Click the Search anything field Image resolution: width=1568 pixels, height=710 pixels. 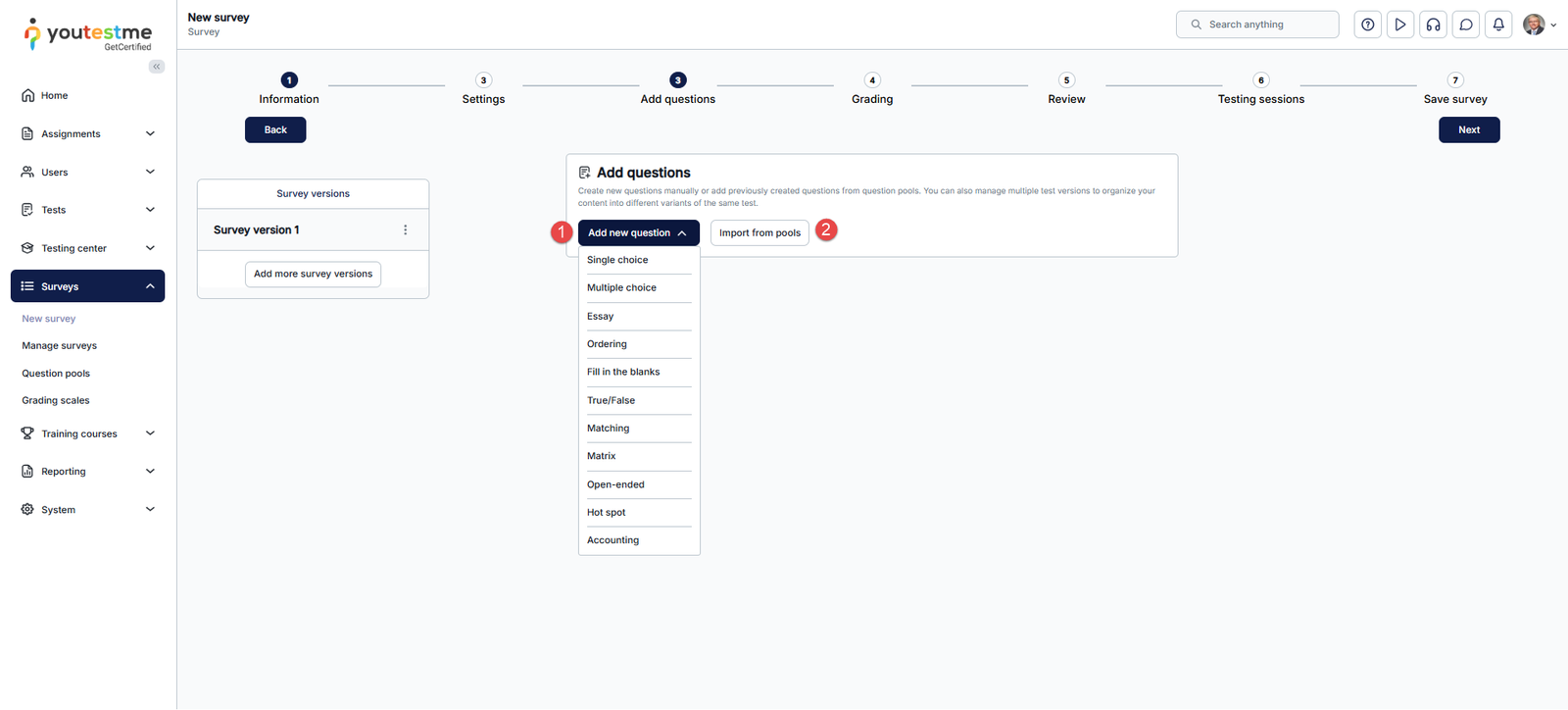click(1257, 25)
